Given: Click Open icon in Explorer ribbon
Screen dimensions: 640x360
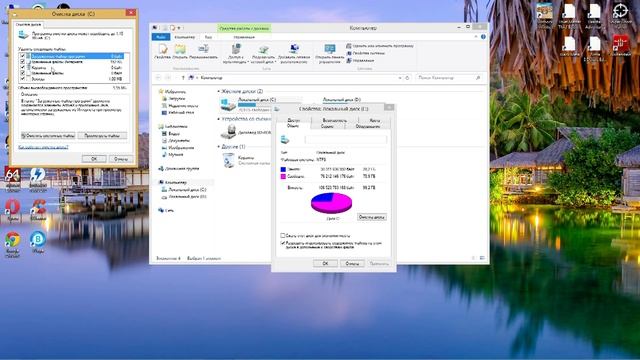Looking at the screenshot, I should click(180, 50).
